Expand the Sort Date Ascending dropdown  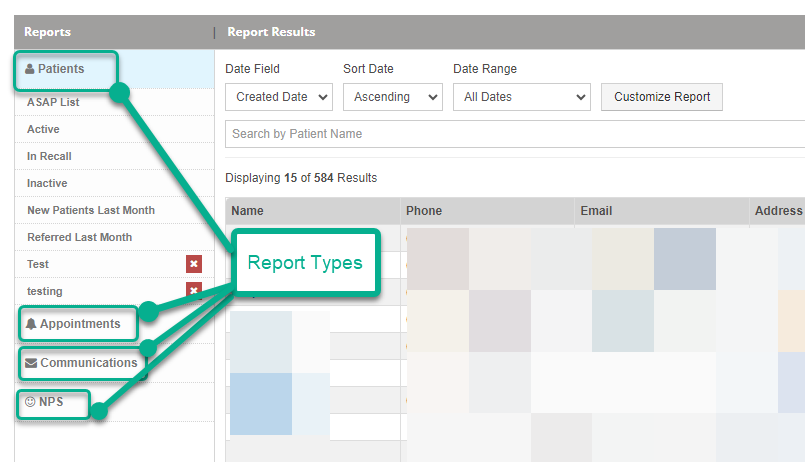click(392, 97)
